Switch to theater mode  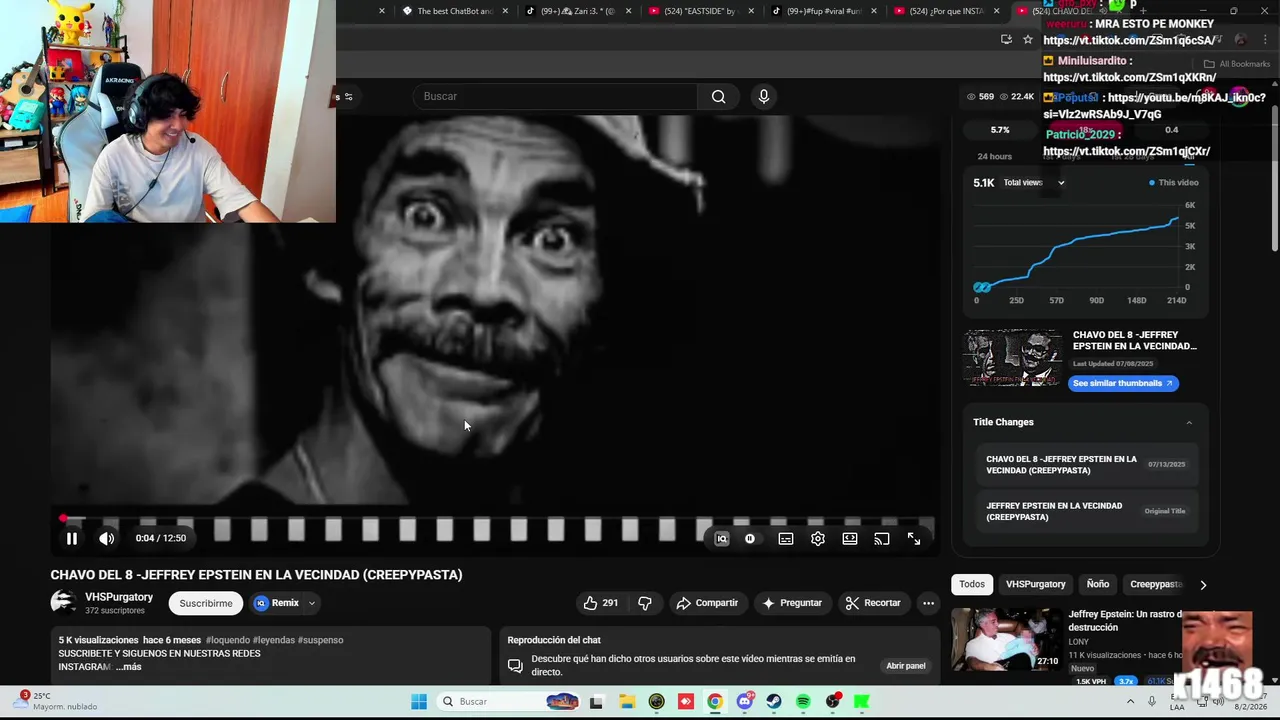point(850,539)
